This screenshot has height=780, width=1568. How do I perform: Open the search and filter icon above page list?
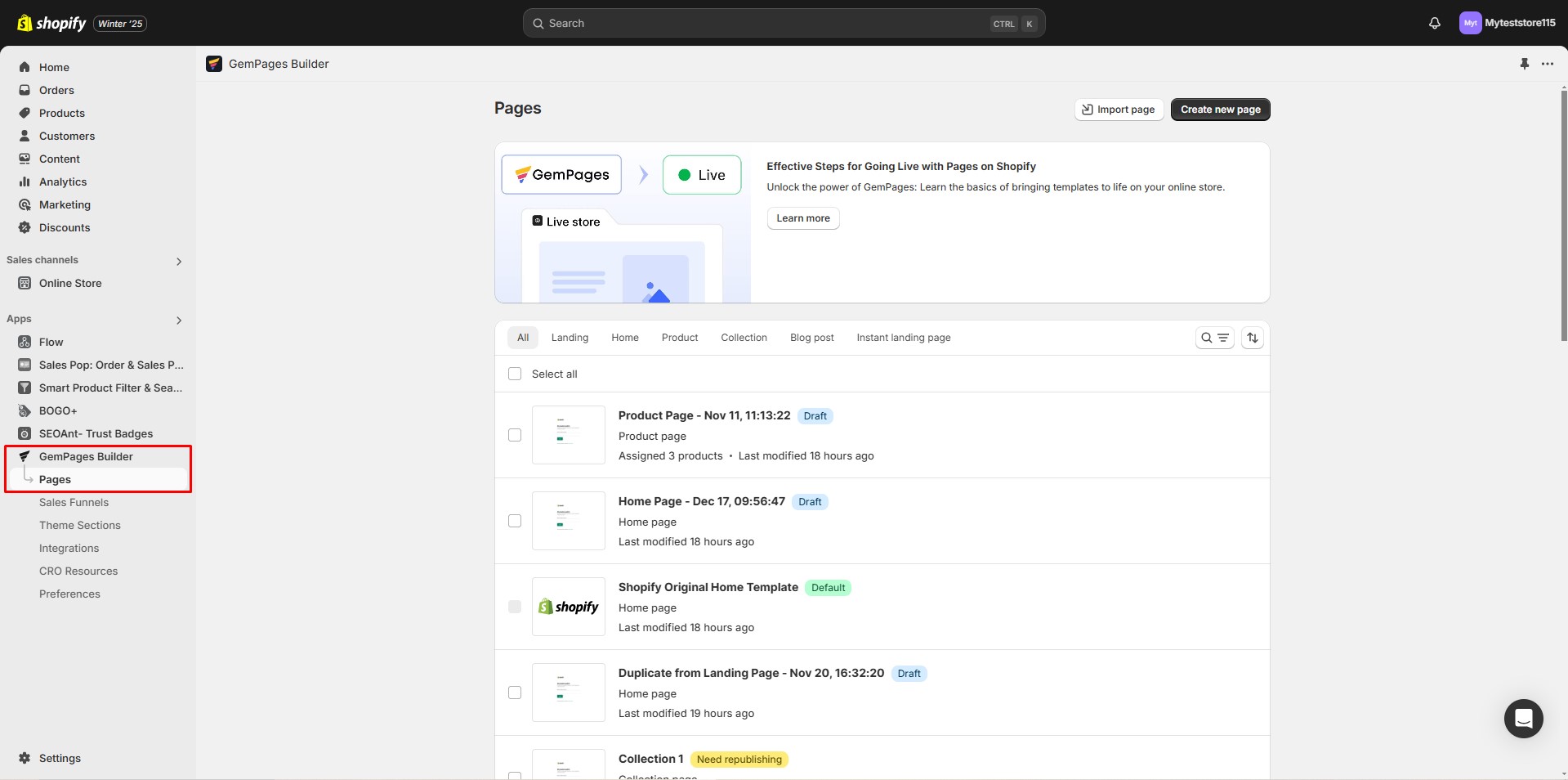pyautogui.click(x=1214, y=337)
